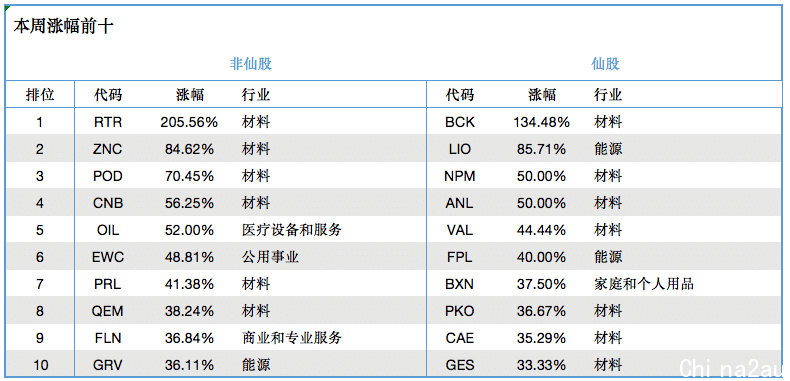
Task: Select the 本周涨幅前十 title cell
Action: 63,27
